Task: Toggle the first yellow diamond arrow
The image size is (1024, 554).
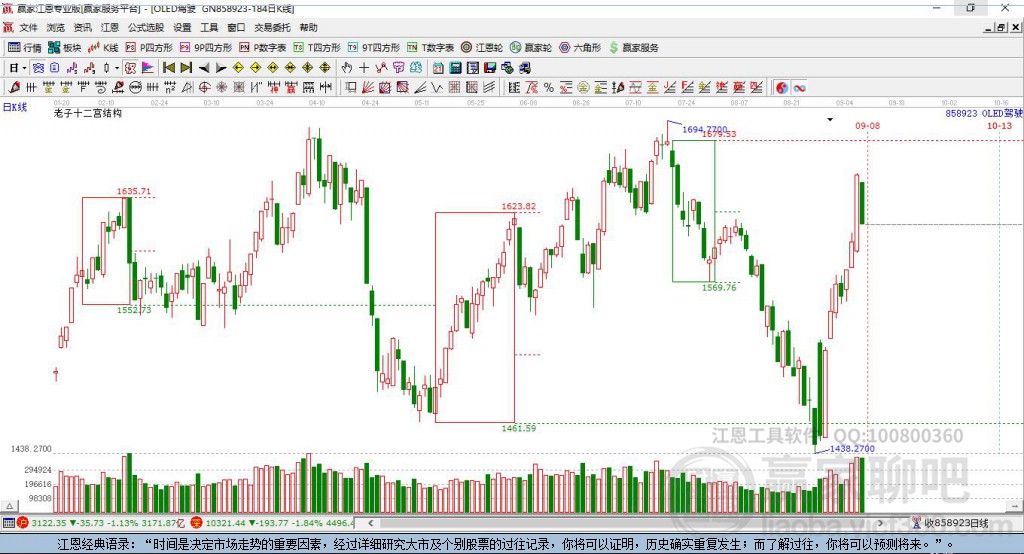Action: (x=238, y=68)
